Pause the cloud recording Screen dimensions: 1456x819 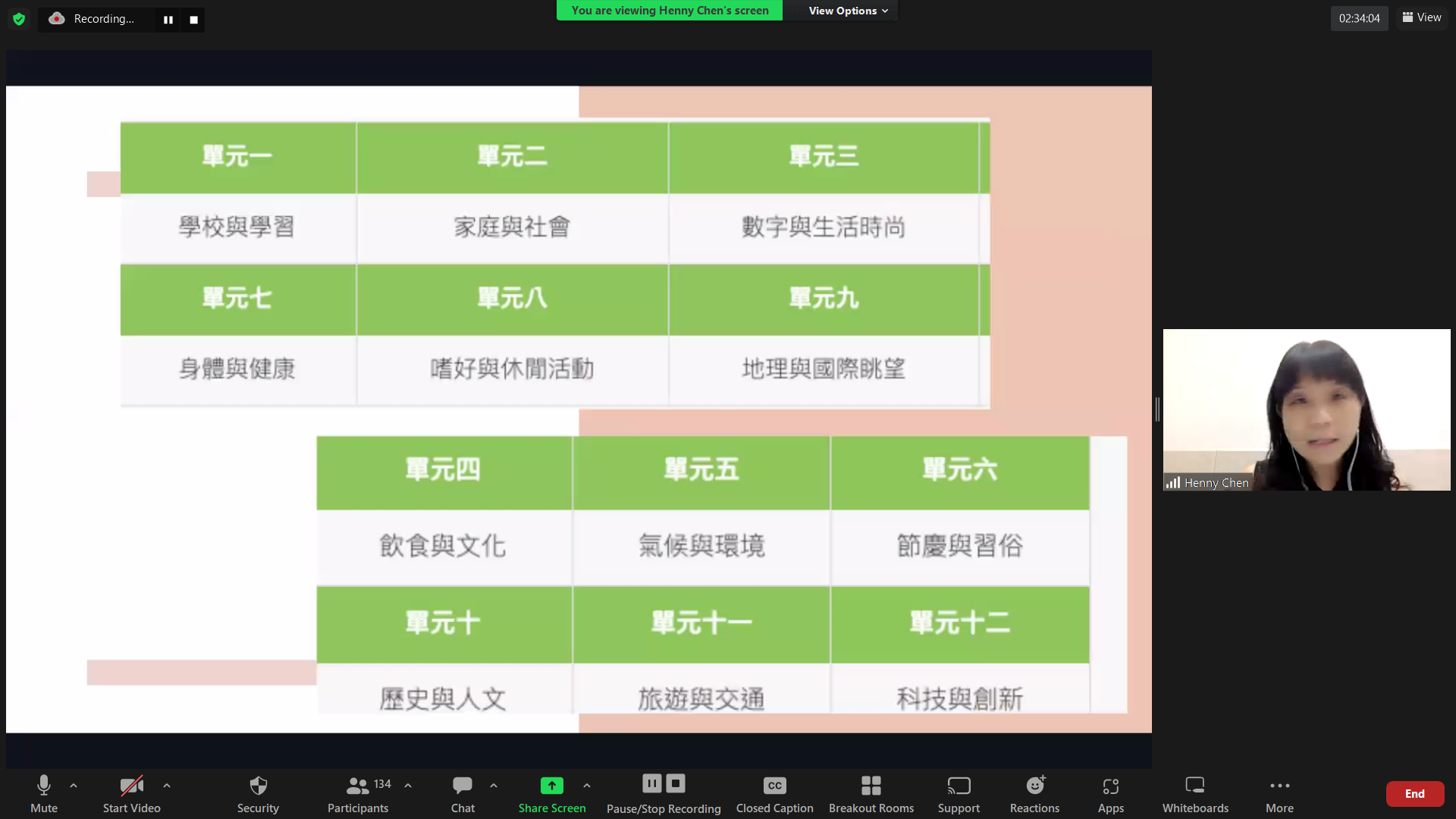pyautogui.click(x=651, y=783)
